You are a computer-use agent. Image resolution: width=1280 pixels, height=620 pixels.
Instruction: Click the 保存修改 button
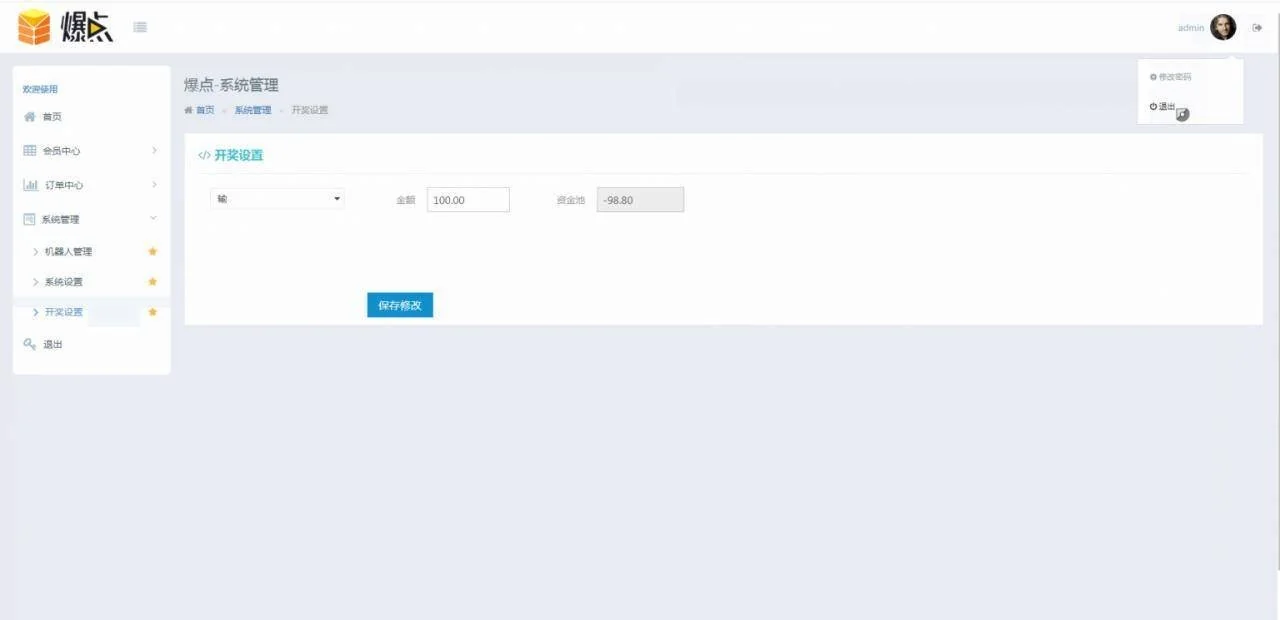coord(400,305)
